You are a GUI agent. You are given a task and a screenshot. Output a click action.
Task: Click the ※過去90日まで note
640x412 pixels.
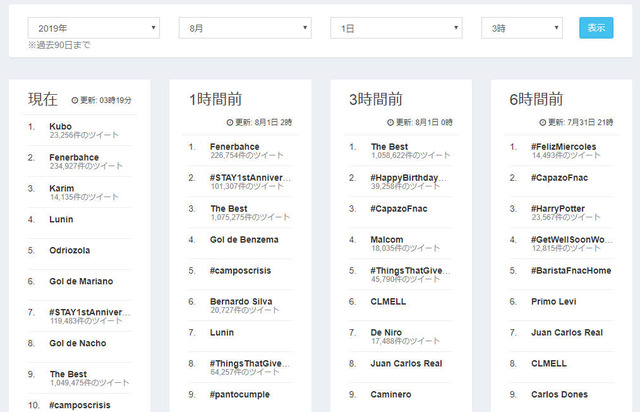pos(59,45)
